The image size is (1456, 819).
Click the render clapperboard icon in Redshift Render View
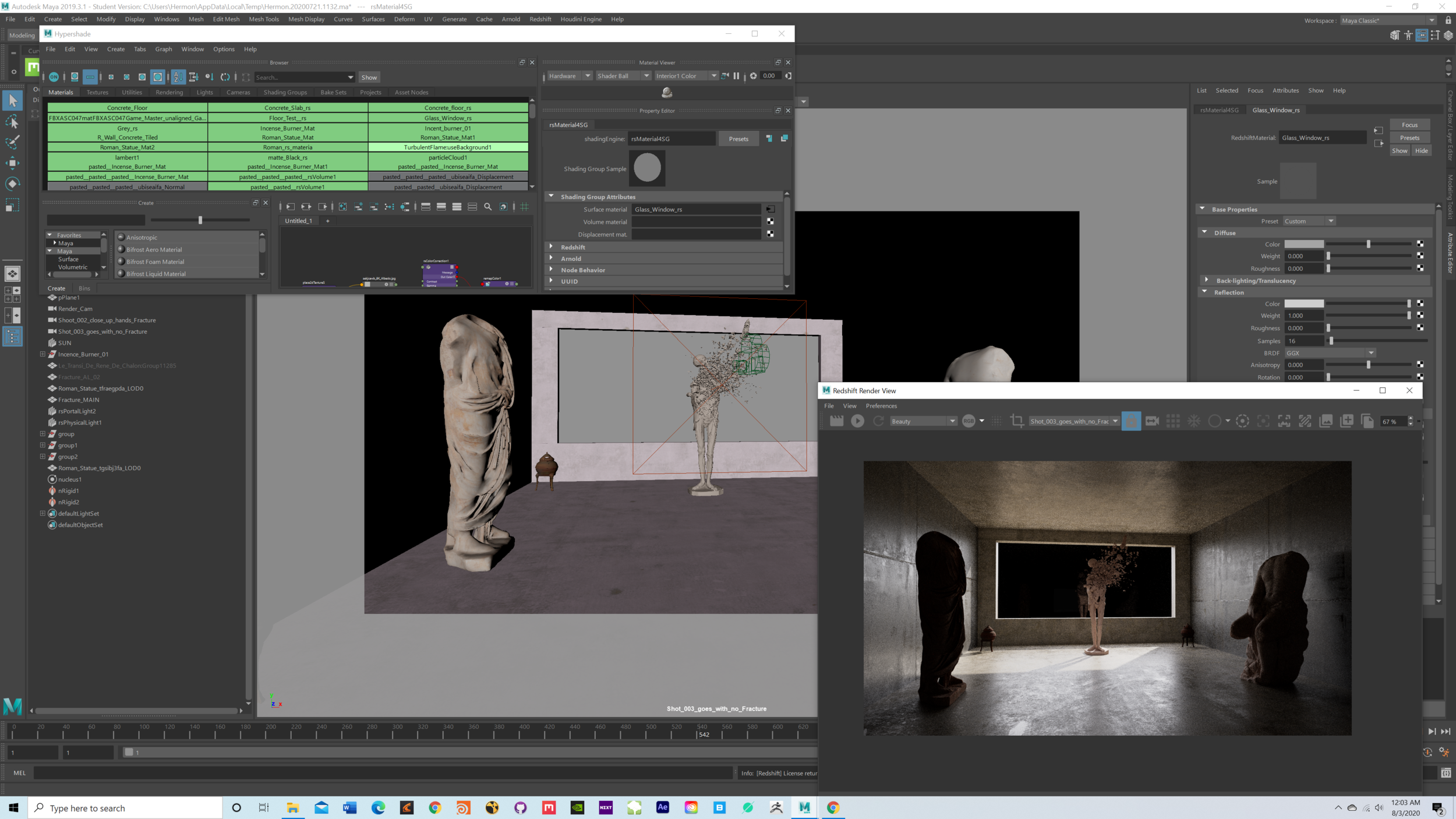pyautogui.click(x=836, y=421)
